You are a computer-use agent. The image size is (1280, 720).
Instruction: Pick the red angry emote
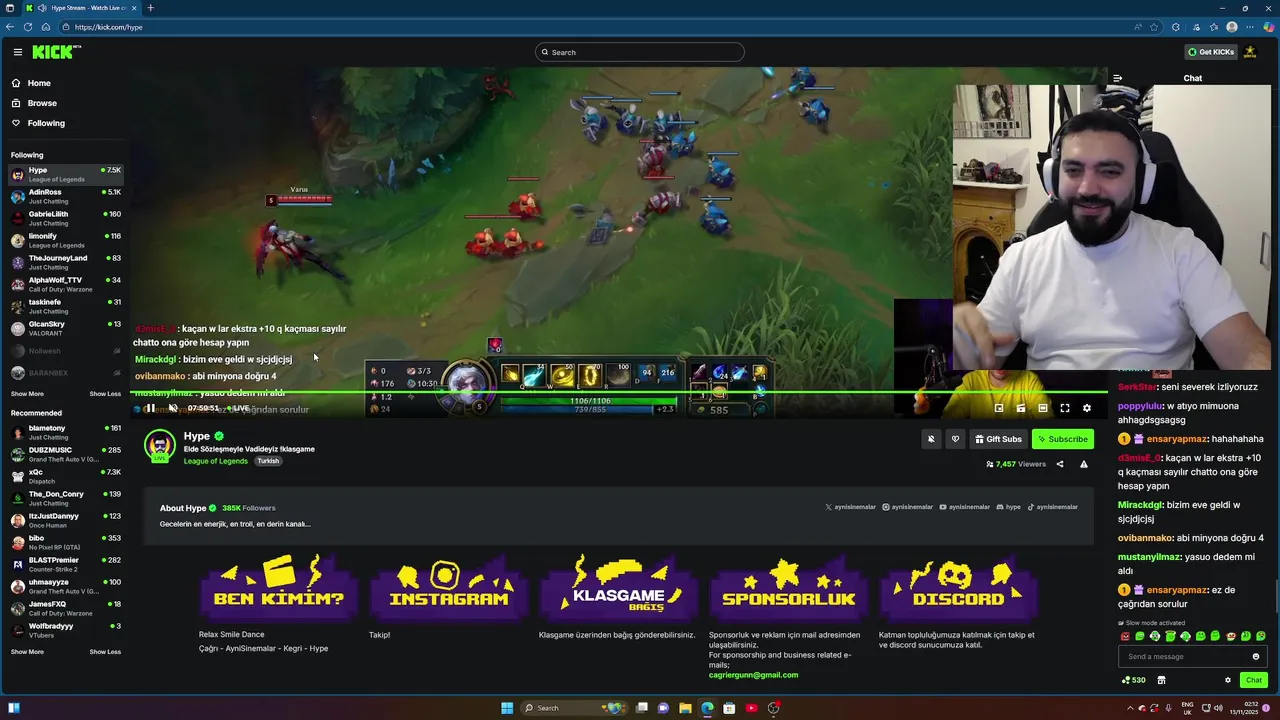coord(1125,636)
